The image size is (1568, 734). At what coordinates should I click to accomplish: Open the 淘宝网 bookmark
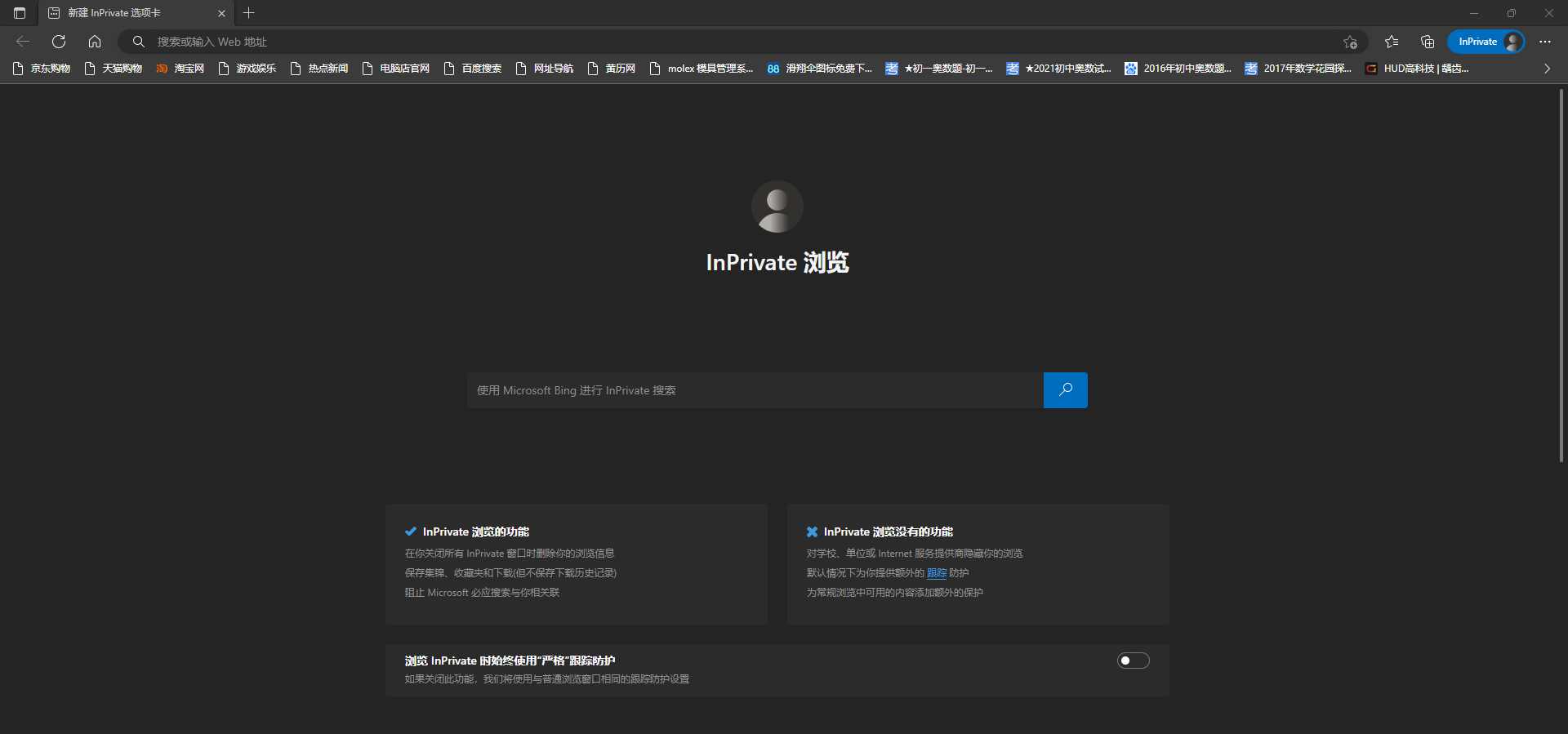pyautogui.click(x=180, y=69)
